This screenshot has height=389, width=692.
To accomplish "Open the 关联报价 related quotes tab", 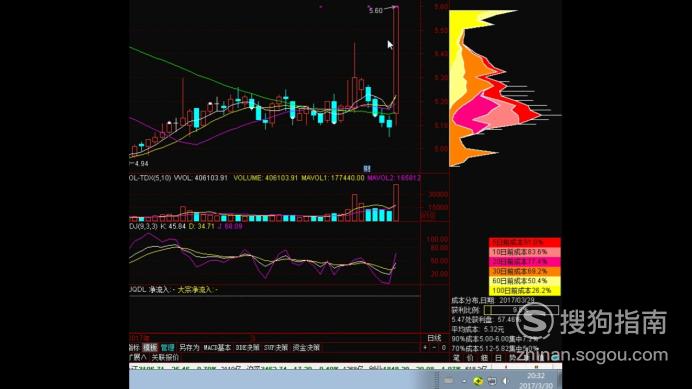I will coord(165,357).
